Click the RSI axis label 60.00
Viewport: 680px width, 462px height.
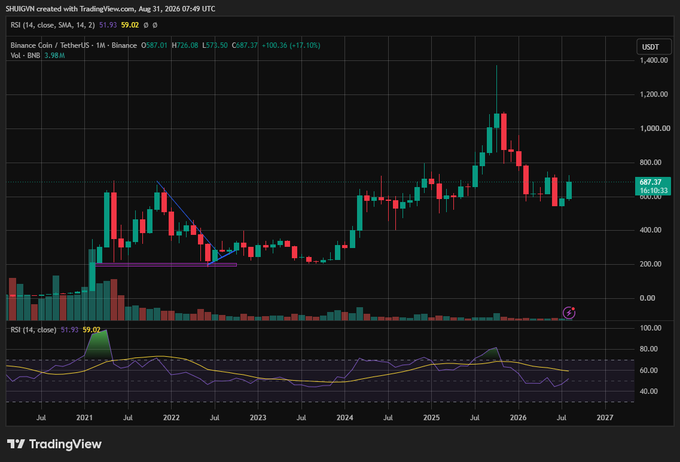click(x=649, y=370)
